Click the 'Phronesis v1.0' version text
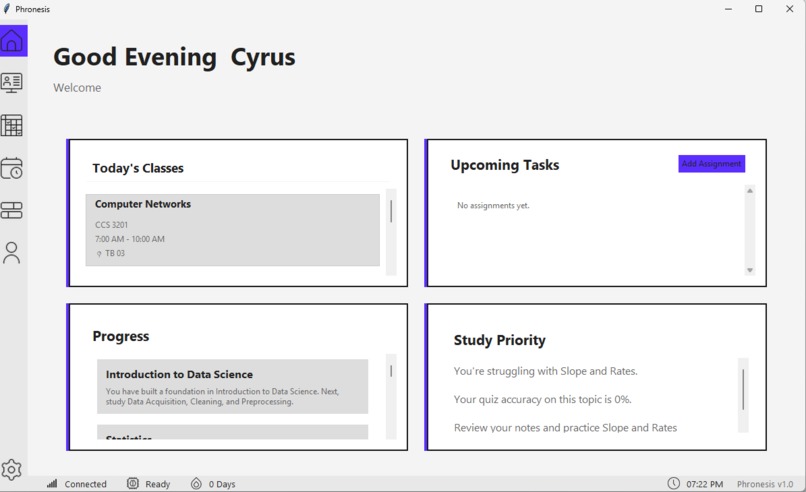This screenshot has width=806, height=492. [x=765, y=484]
